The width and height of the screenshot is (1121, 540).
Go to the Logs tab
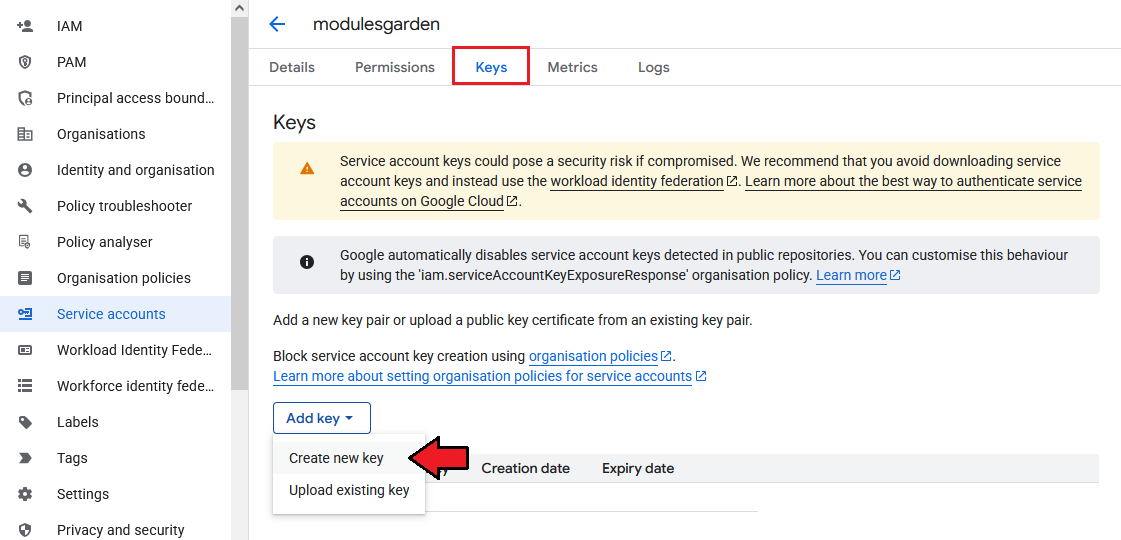point(654,67)
